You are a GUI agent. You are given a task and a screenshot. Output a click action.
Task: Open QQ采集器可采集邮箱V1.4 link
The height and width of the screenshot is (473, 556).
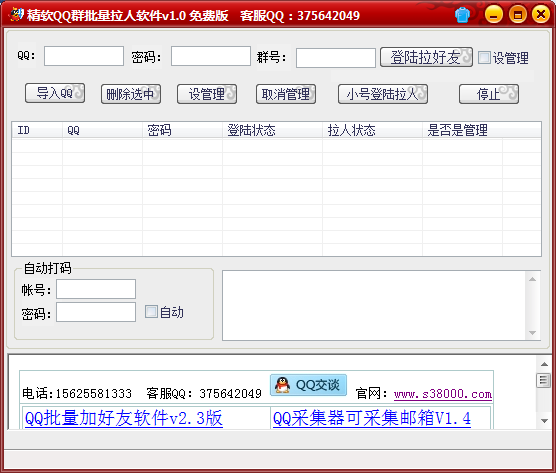[x=372, y=418]
